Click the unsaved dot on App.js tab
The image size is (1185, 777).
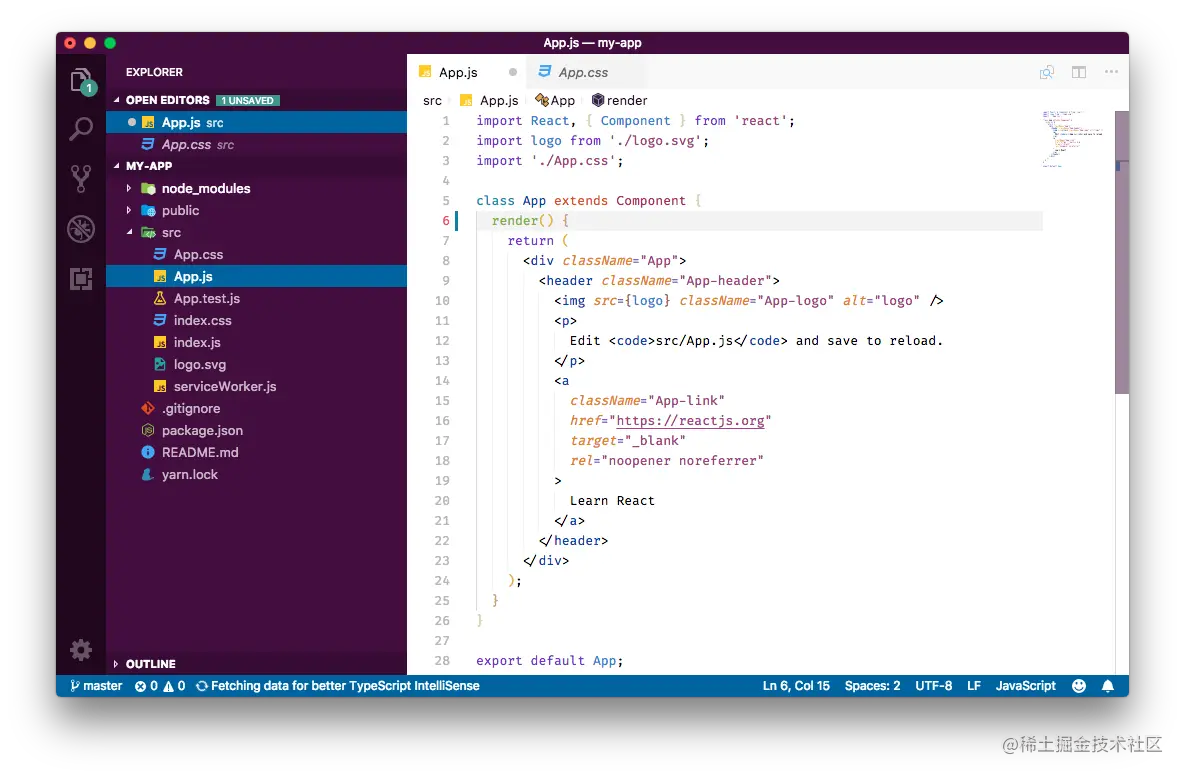(x=512, y=73)
